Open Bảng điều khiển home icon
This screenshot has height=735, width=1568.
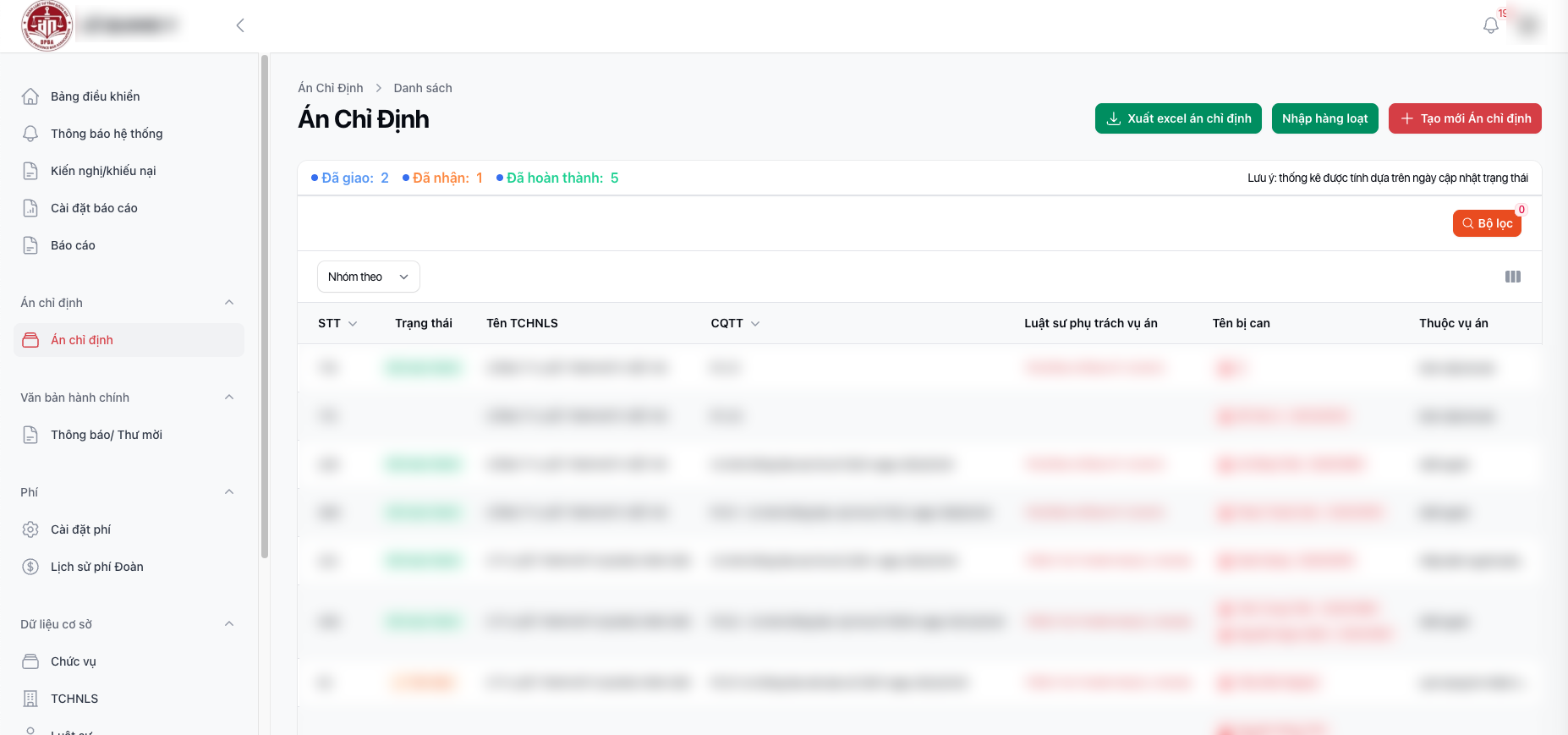(30, 96)
